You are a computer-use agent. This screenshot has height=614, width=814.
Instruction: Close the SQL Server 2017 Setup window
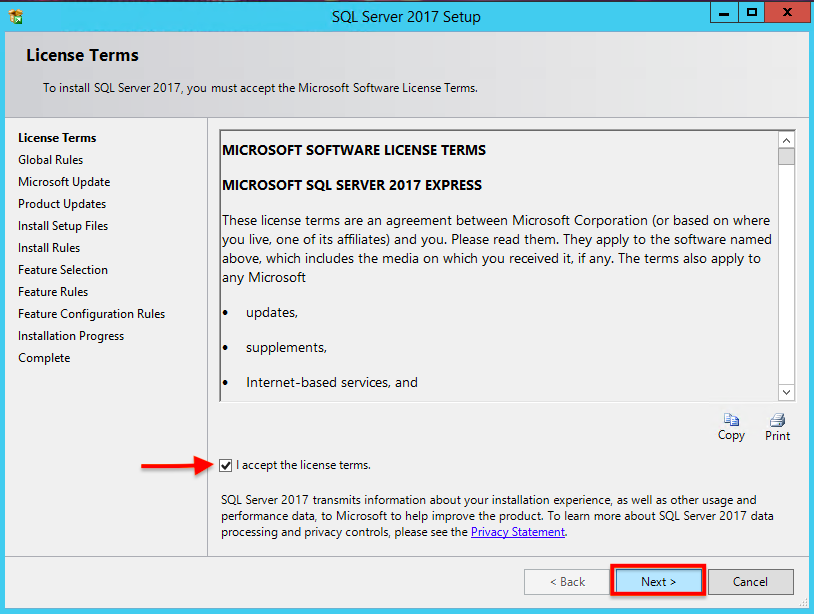pyautogui.click(x=788, y=13)
